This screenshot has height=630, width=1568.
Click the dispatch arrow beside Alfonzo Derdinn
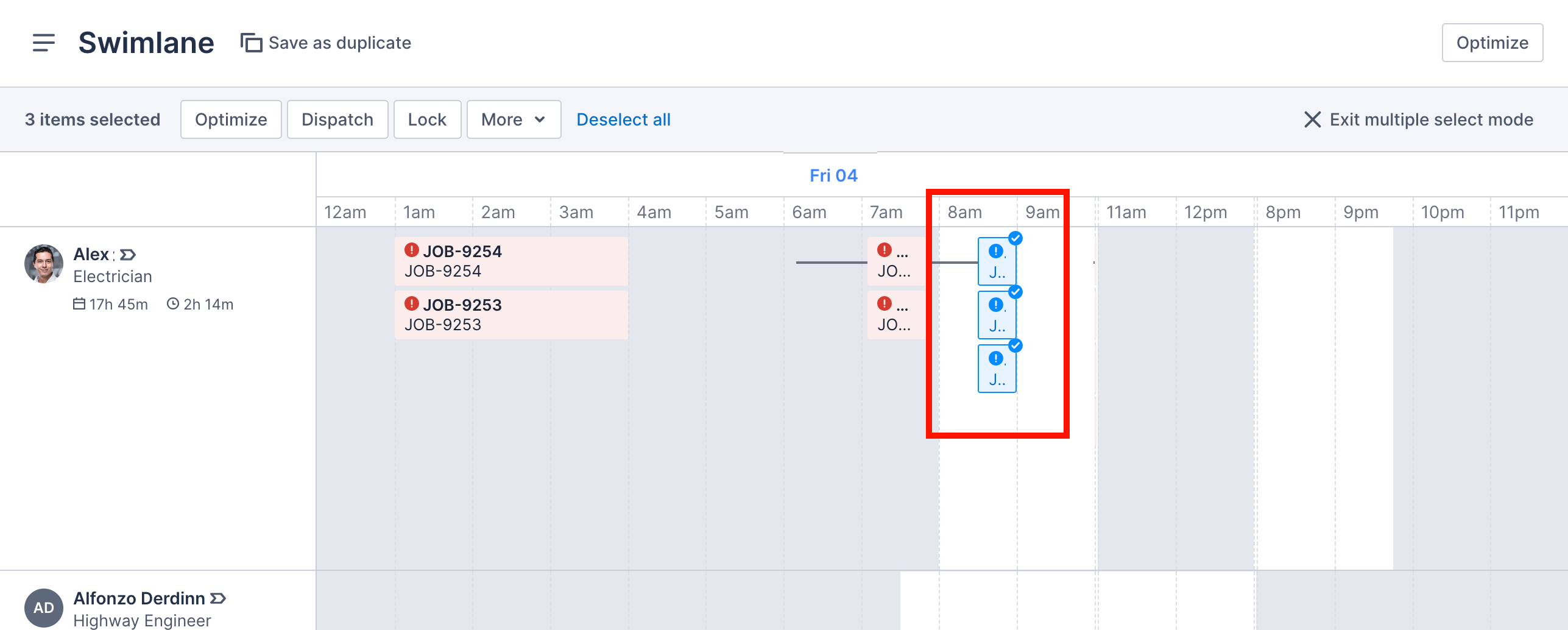217,598
